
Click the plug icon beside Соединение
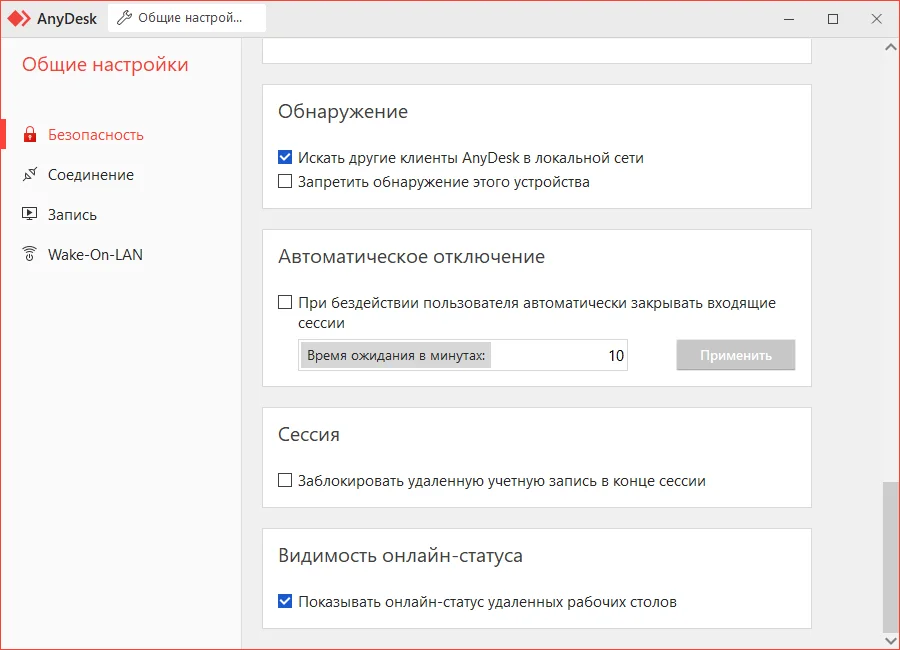pyautogui.click(x=29, y=175)
